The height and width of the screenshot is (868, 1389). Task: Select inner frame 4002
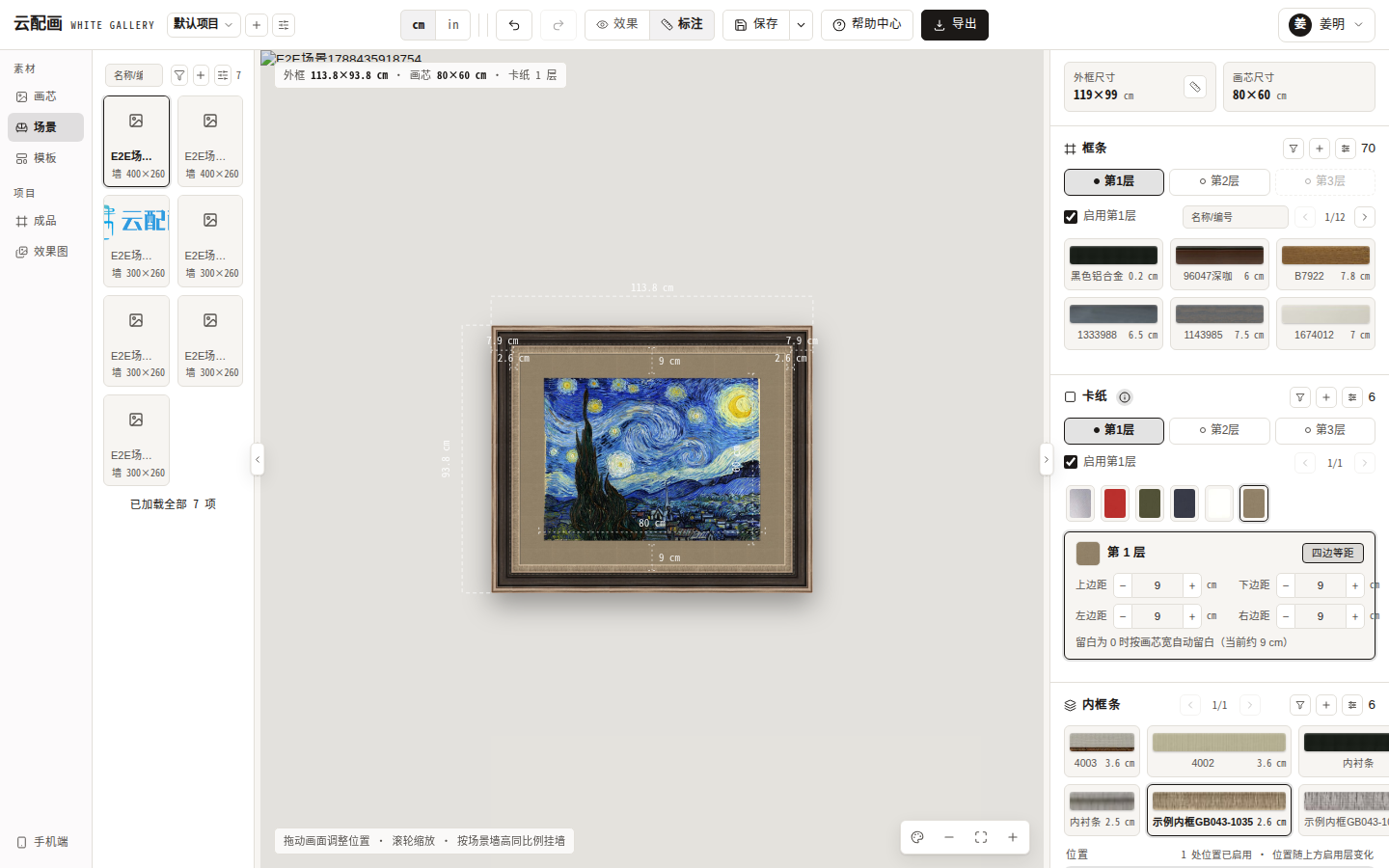click(x=1219, y=751)
